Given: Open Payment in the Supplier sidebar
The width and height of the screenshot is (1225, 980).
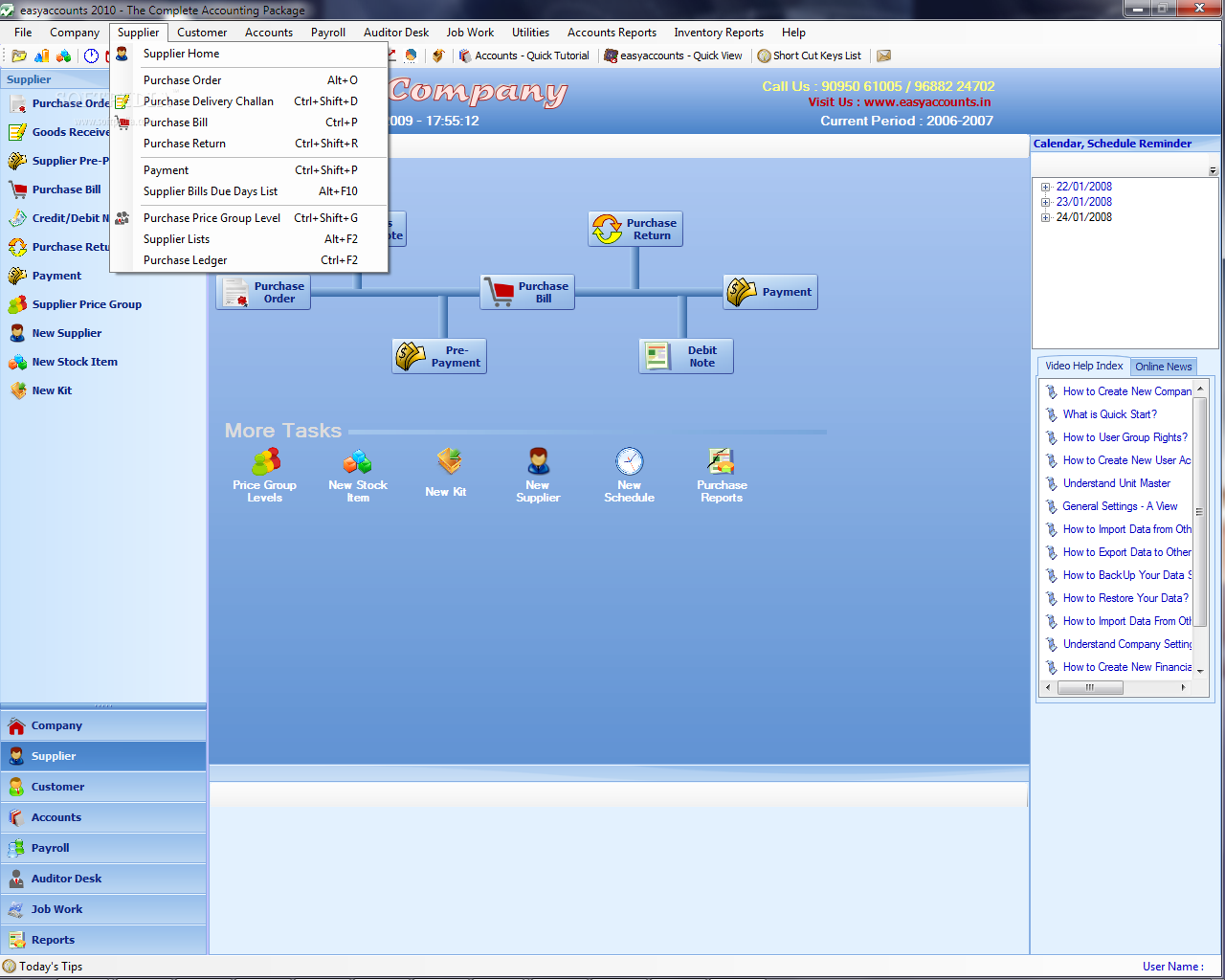Looking at the screenshot, I should click(45, 276).
